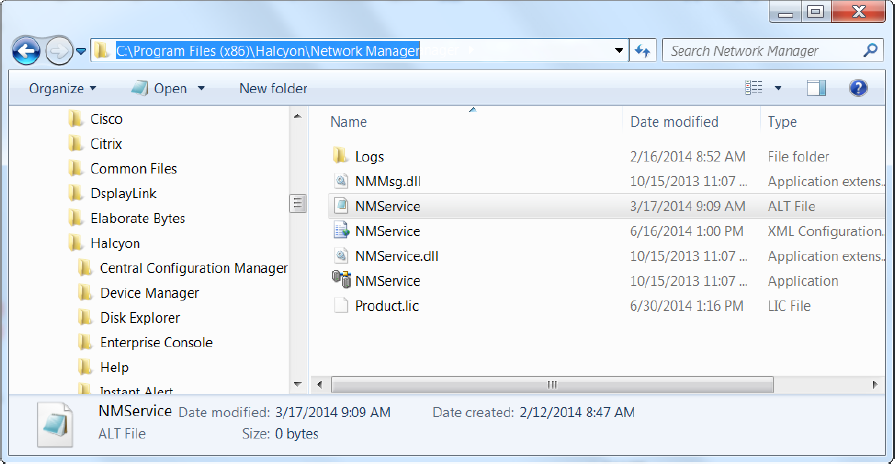Image resolution: width=895 pixels, height=464 pixels.
Task: Sort by Date modified column header
Action: click(674, 122)
